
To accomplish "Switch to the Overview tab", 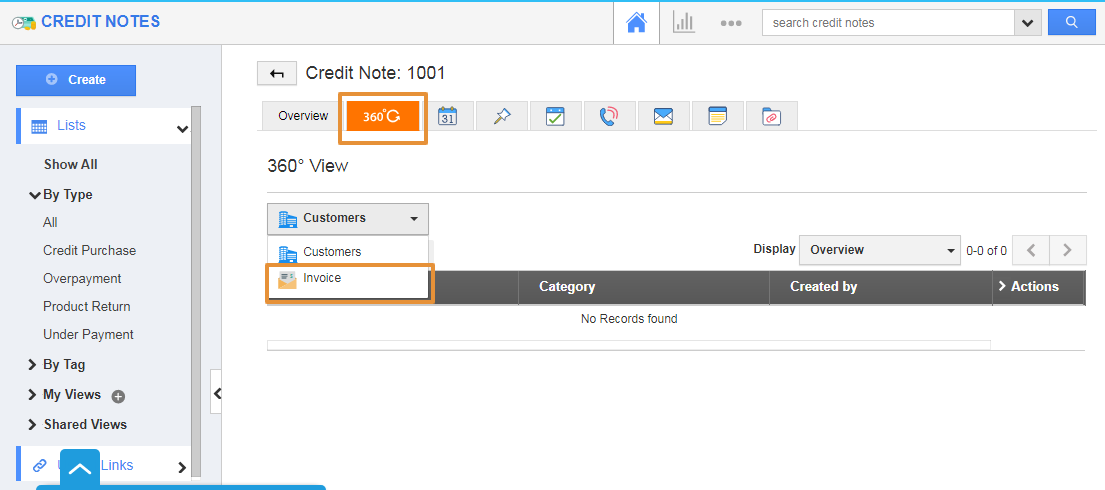I will (x=303, y=116).
